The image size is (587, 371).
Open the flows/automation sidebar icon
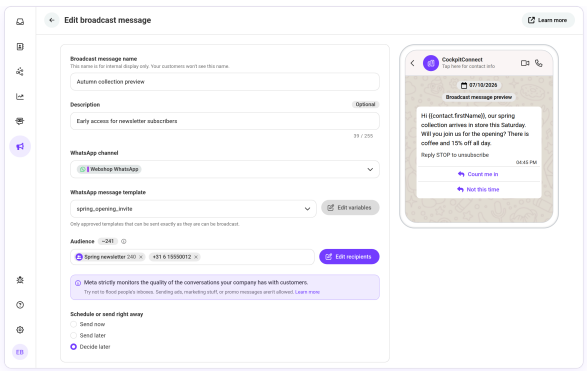pos(20,72)
